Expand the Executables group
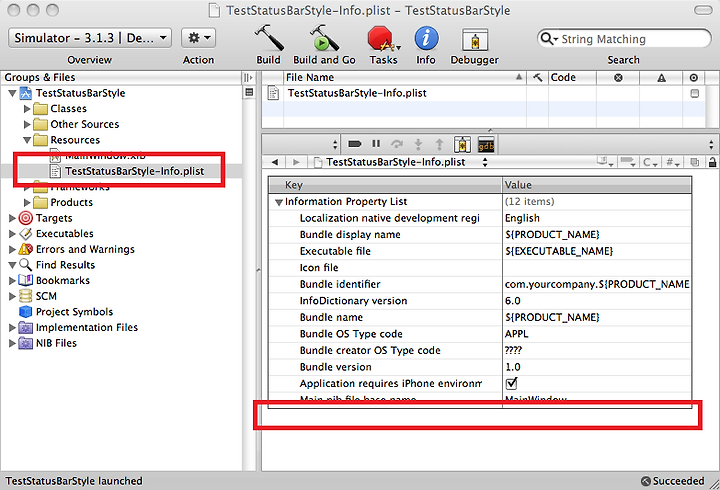Image resolution: width=720 pixels, height=490 pixels. (x=12, y=234)
